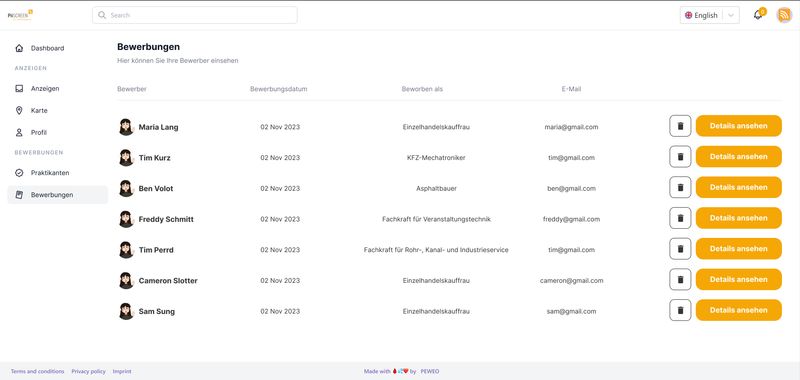Viewport: 800px width, 380px height.
Task: Click the Praktikanten checkmark icon
Action: point(19,173)
